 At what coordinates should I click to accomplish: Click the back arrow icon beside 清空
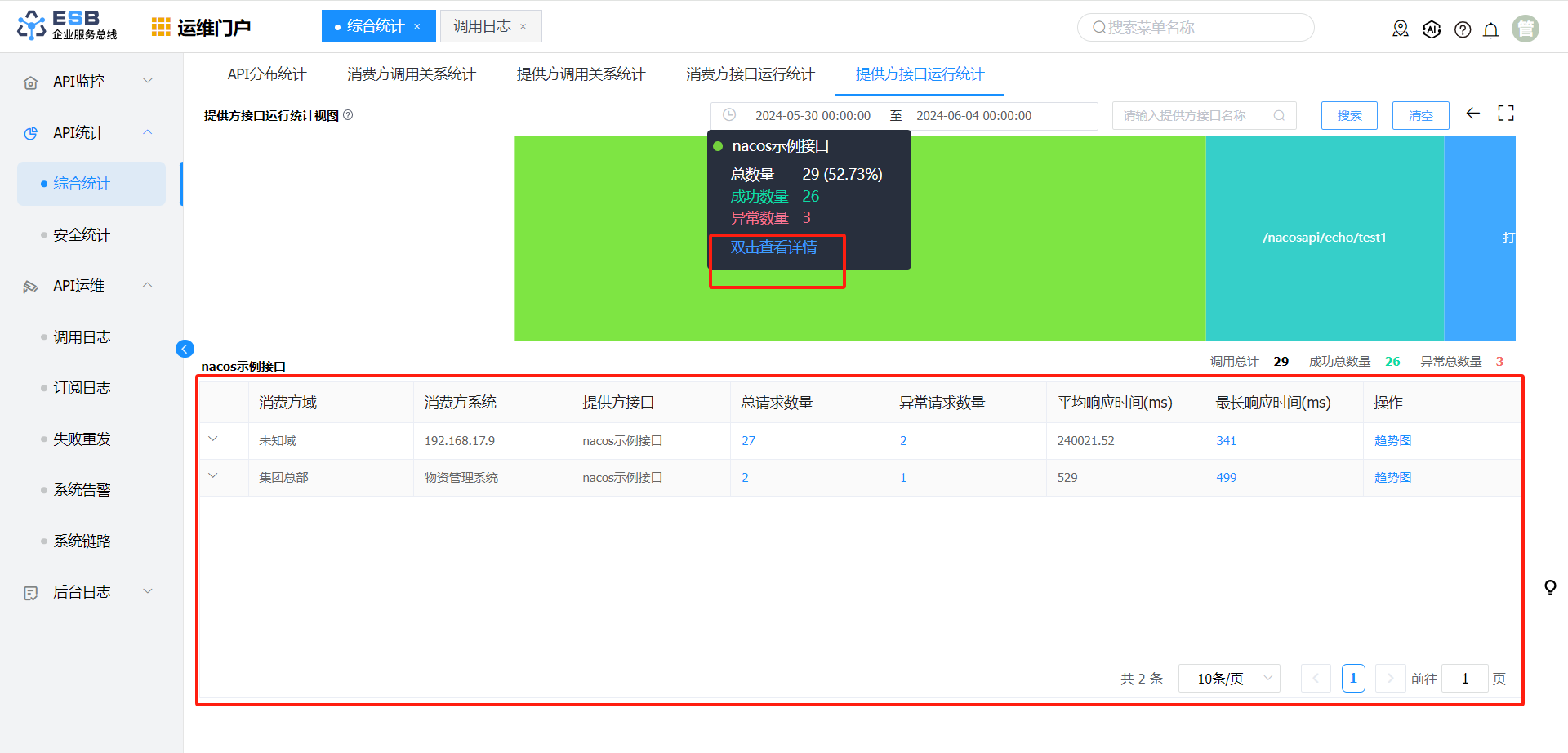[x=1473, y=114]
